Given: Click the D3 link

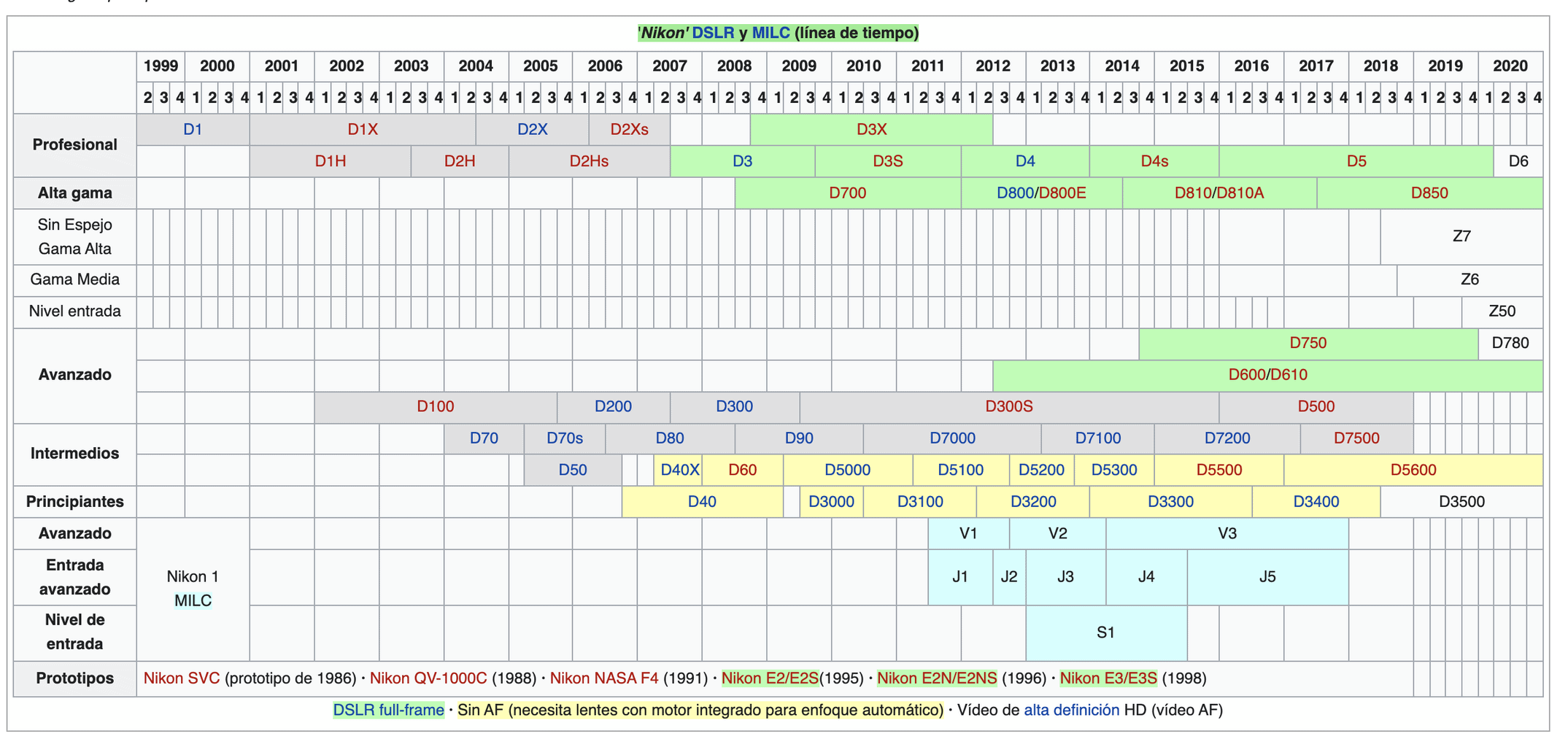Looking at the screenshot, I should pos(742,161).
